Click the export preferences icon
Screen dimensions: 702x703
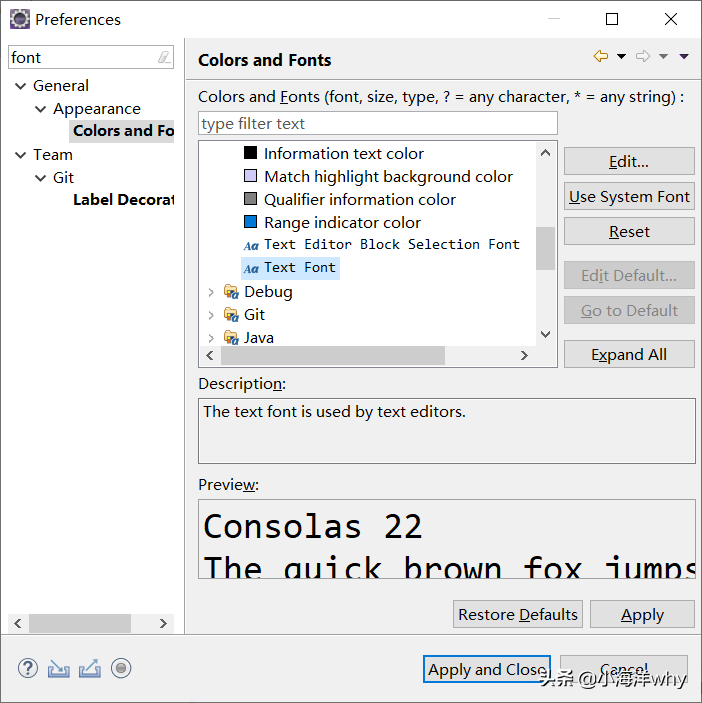click(90, 668)
